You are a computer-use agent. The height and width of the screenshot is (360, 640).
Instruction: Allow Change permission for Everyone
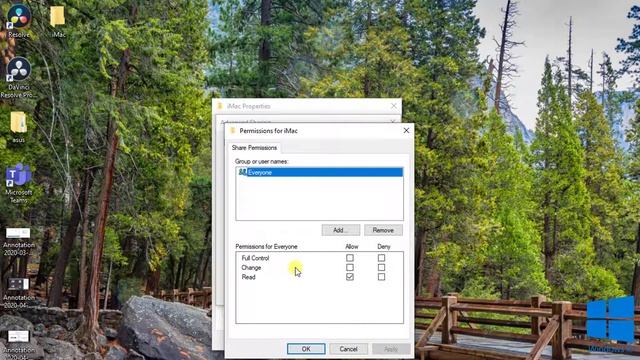[350, 267]
